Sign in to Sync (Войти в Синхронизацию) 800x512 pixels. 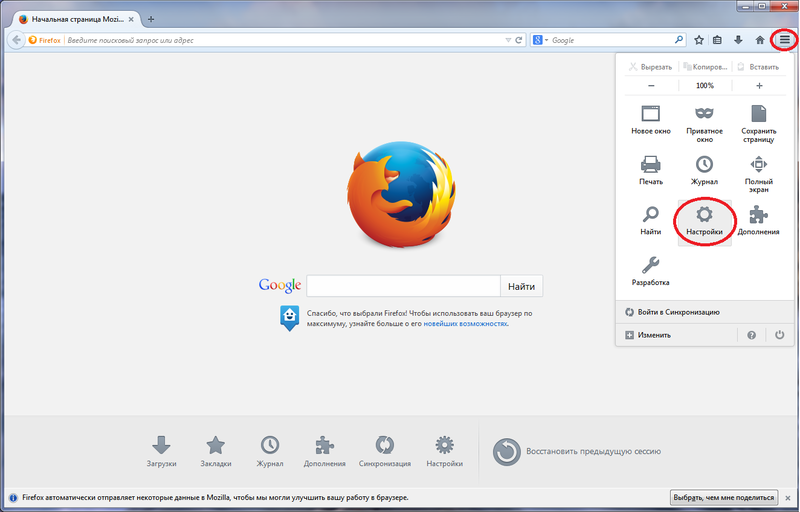point(705,312)
